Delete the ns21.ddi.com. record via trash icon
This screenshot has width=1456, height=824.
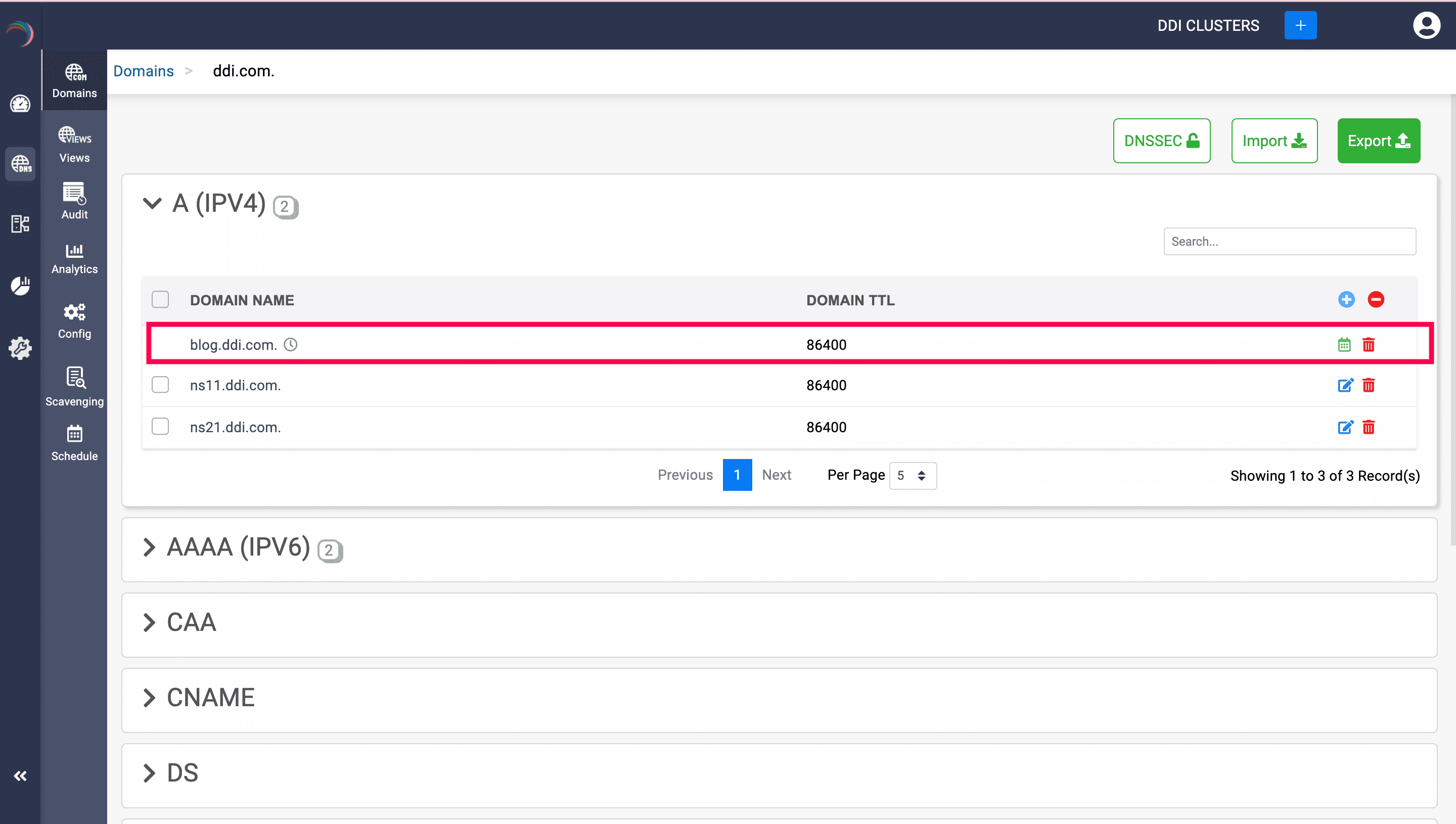[x=1369, y=427]
